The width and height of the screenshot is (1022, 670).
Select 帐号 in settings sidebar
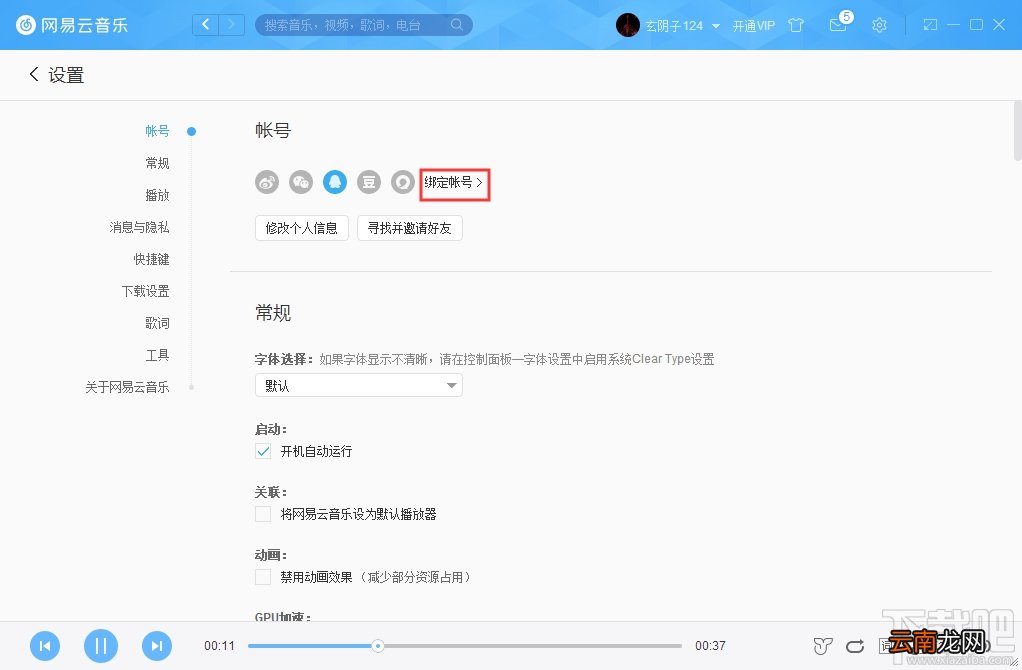tap(157, 131)
